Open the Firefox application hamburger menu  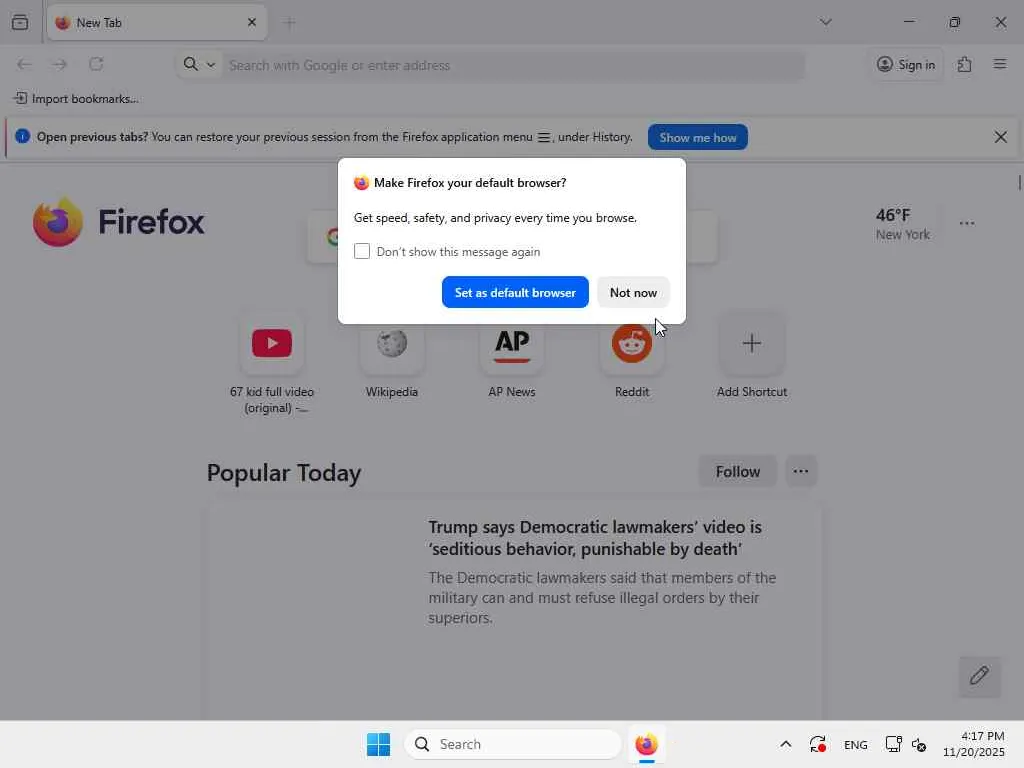pyautogui.click(x=1000, y=64)
